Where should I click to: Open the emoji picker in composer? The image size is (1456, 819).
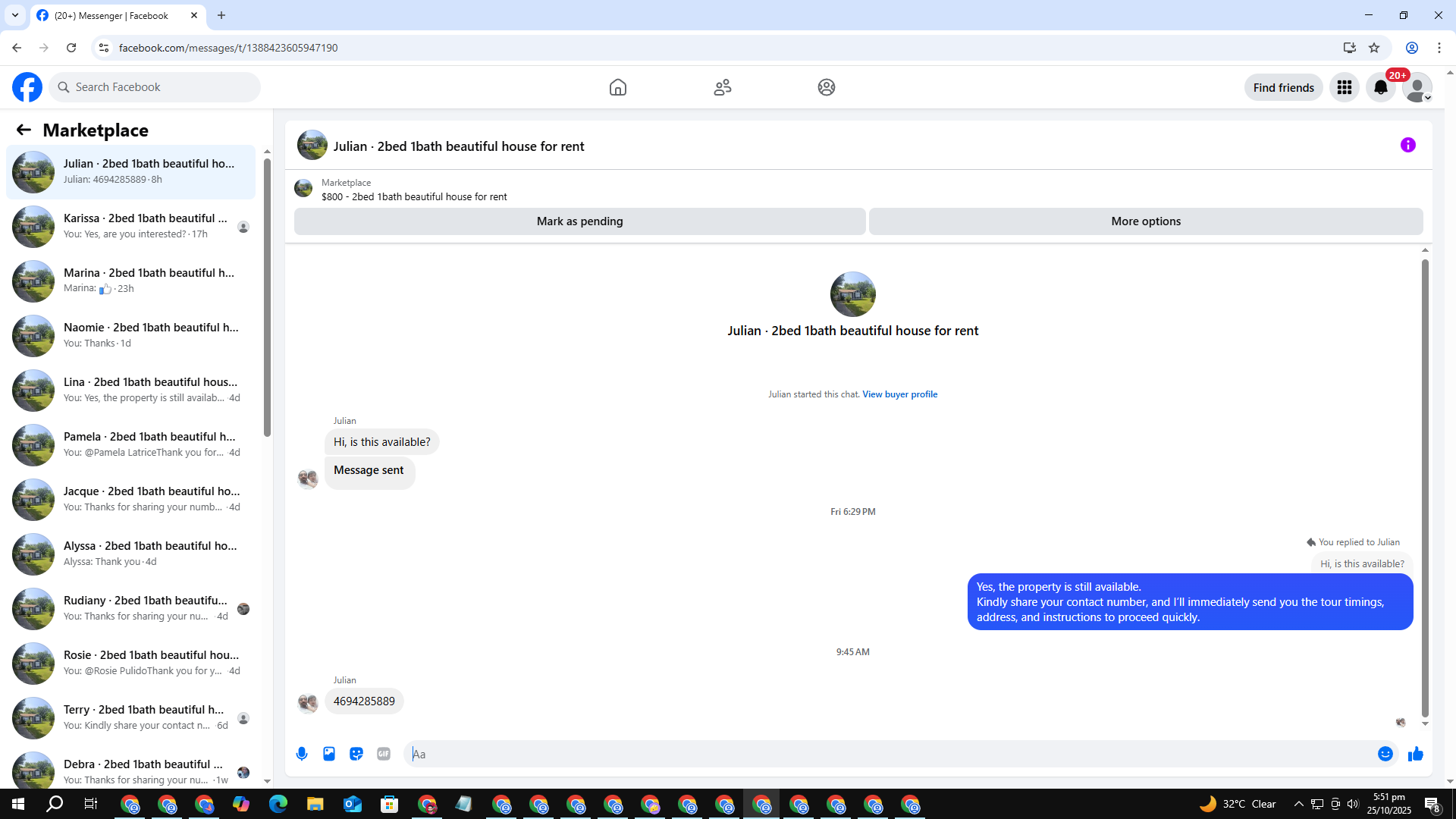point(1385,754)
